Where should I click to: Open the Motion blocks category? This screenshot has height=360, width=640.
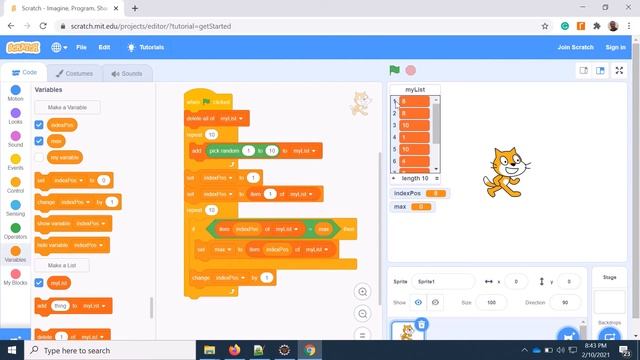16,93
